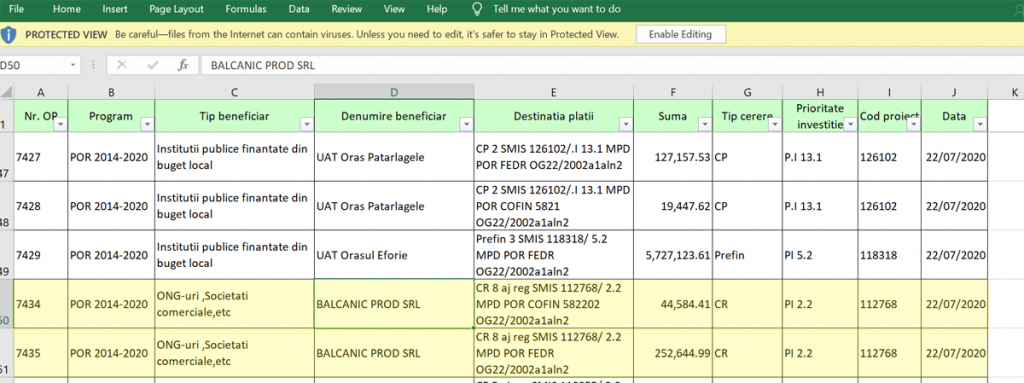The width and height of the screenshot is (1024, 383).
Task: Select cell with OP number 7427
Action: (41, 157)
